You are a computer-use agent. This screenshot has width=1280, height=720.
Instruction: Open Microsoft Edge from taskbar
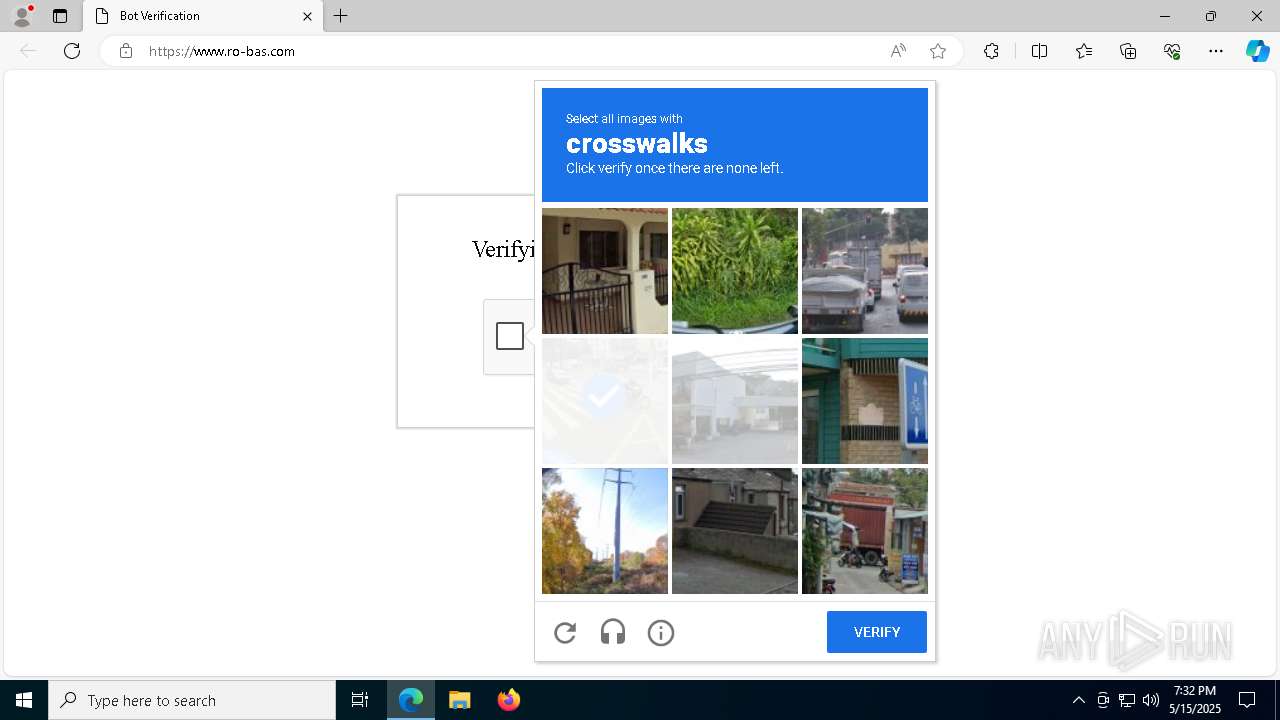[411, 700]
